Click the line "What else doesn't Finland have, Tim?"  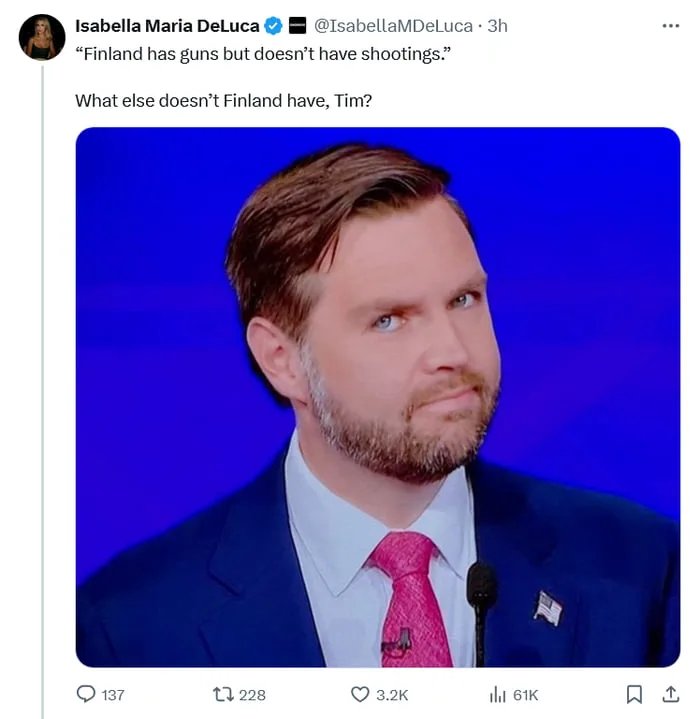(x=223, y=101)
